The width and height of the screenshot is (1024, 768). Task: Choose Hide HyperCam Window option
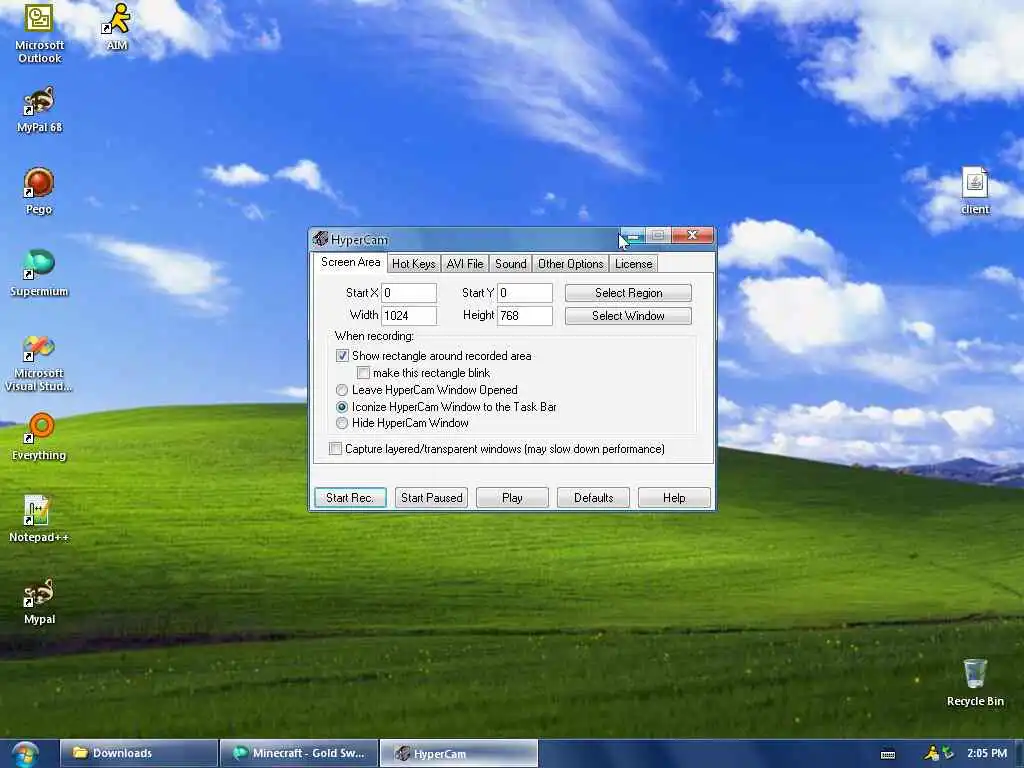click(x=342, y=423)
